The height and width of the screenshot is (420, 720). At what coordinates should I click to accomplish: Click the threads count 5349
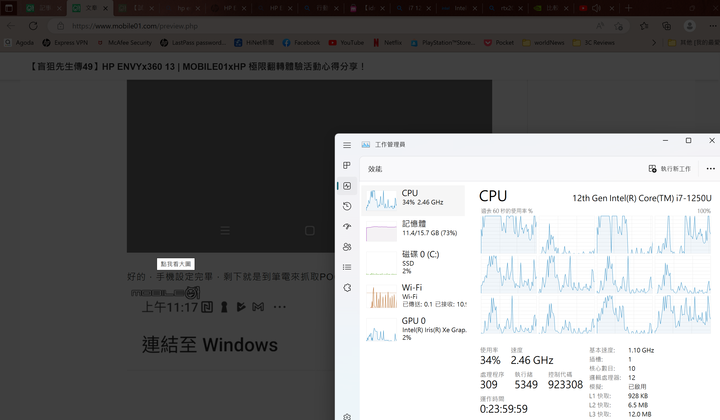(526, 385)
